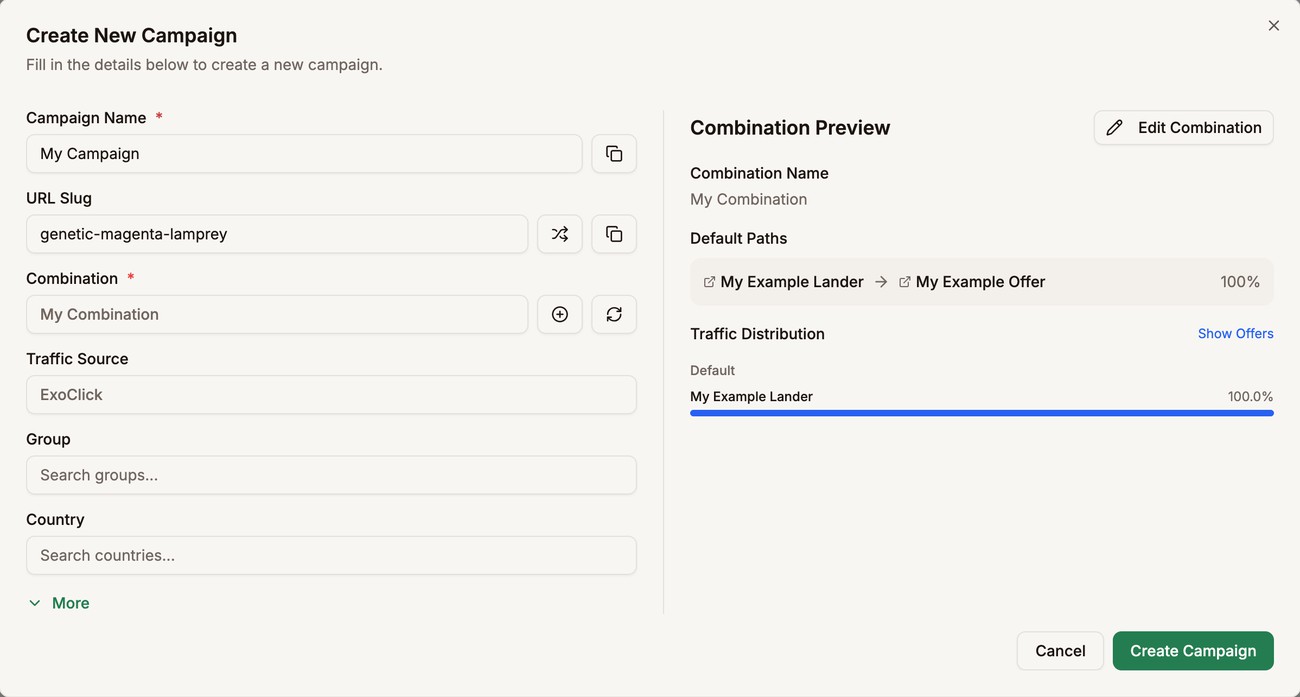
Task: Click the Create Campaign button
Action: [1193, 651]
